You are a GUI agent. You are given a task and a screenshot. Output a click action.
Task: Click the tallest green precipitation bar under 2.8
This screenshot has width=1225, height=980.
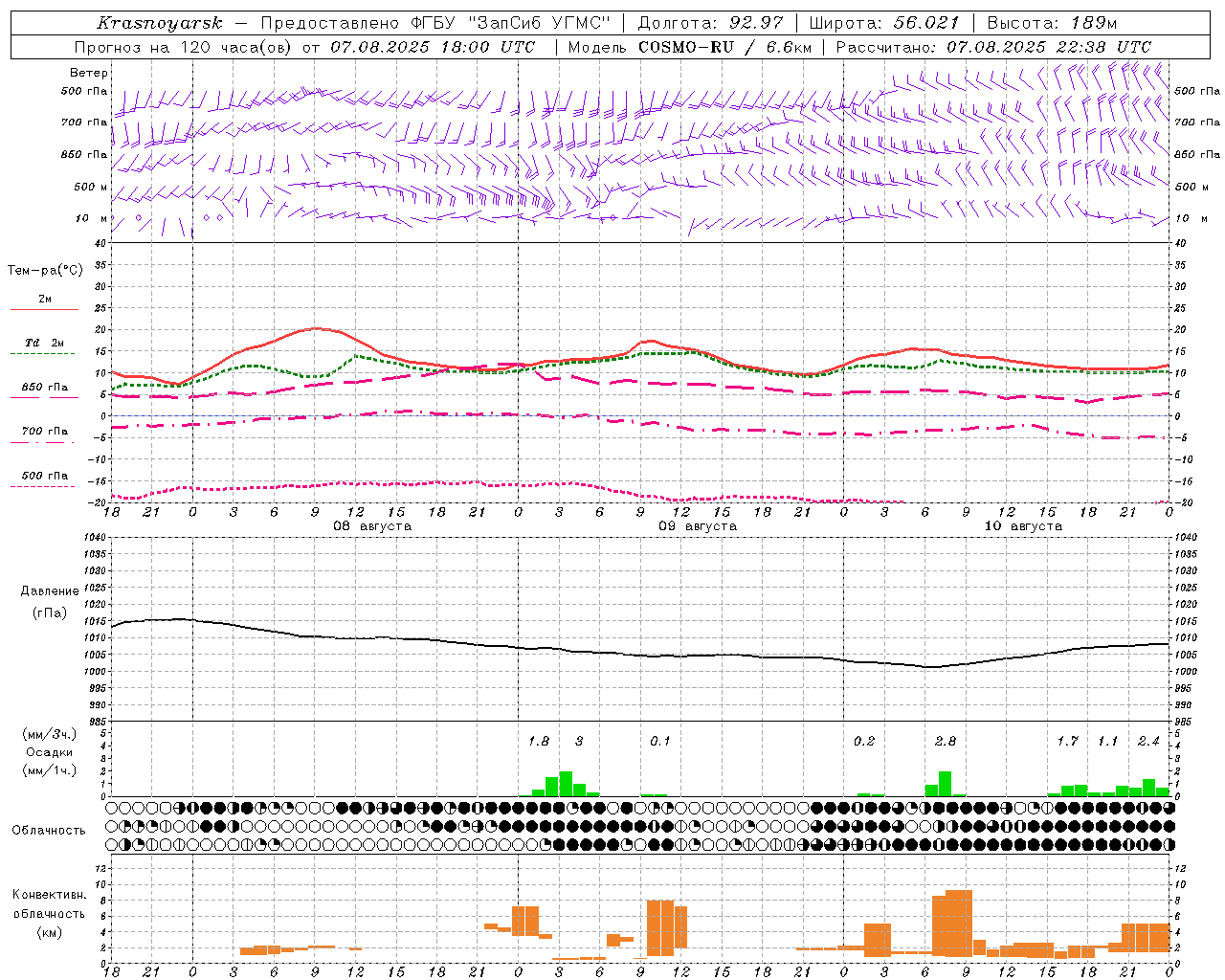click(x=946, y=784)
